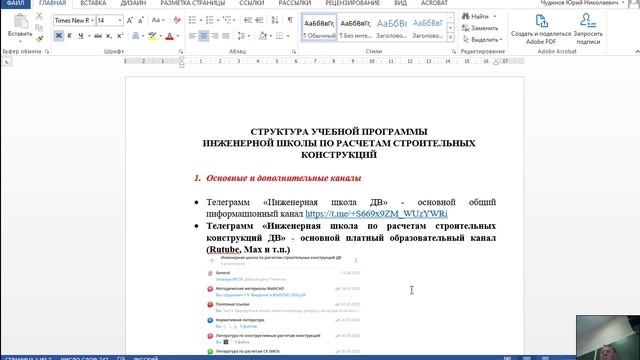Click the Multilevel list icon
Screen dimensions: 640x360
tap(227, 20)
